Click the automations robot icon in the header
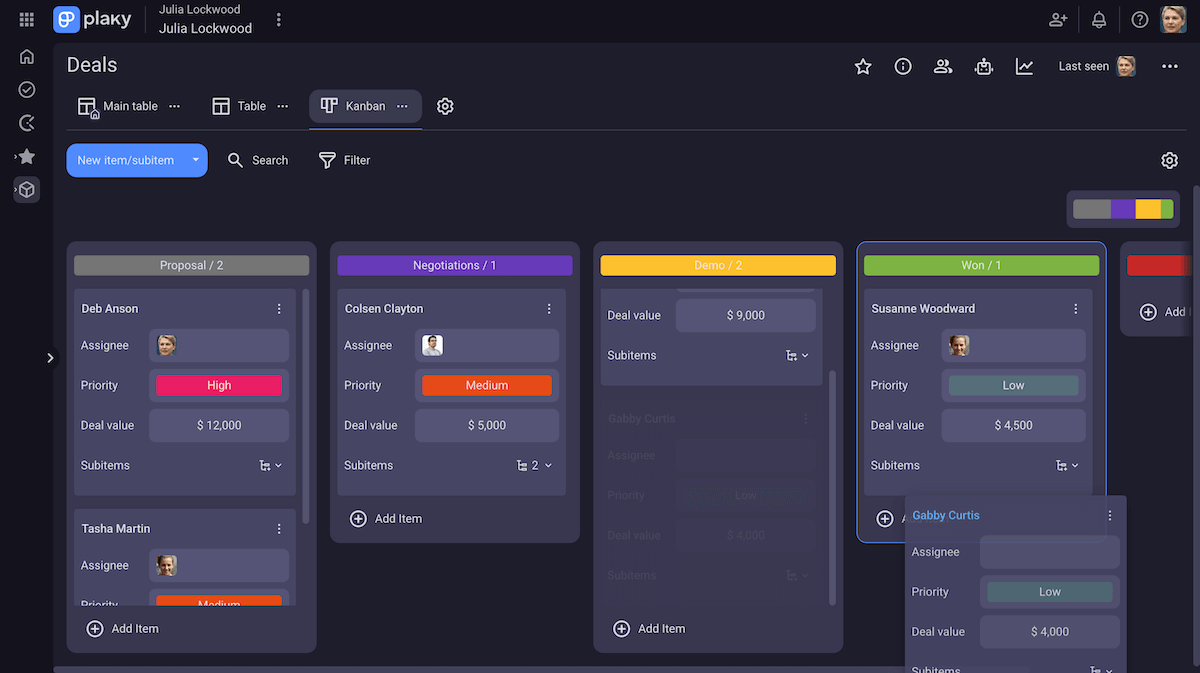This screenshot has height=673, width=1200. pyautogui.click(x=983, y=66)
